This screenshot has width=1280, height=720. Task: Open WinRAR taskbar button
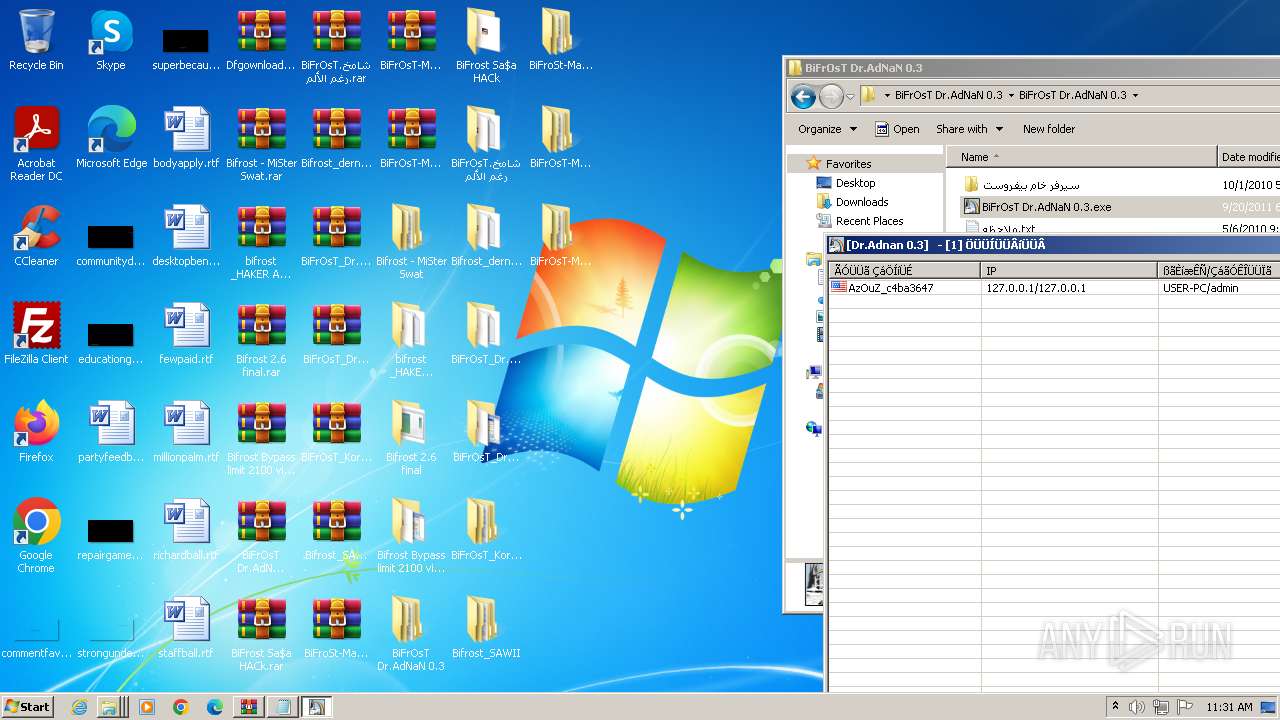248,707
